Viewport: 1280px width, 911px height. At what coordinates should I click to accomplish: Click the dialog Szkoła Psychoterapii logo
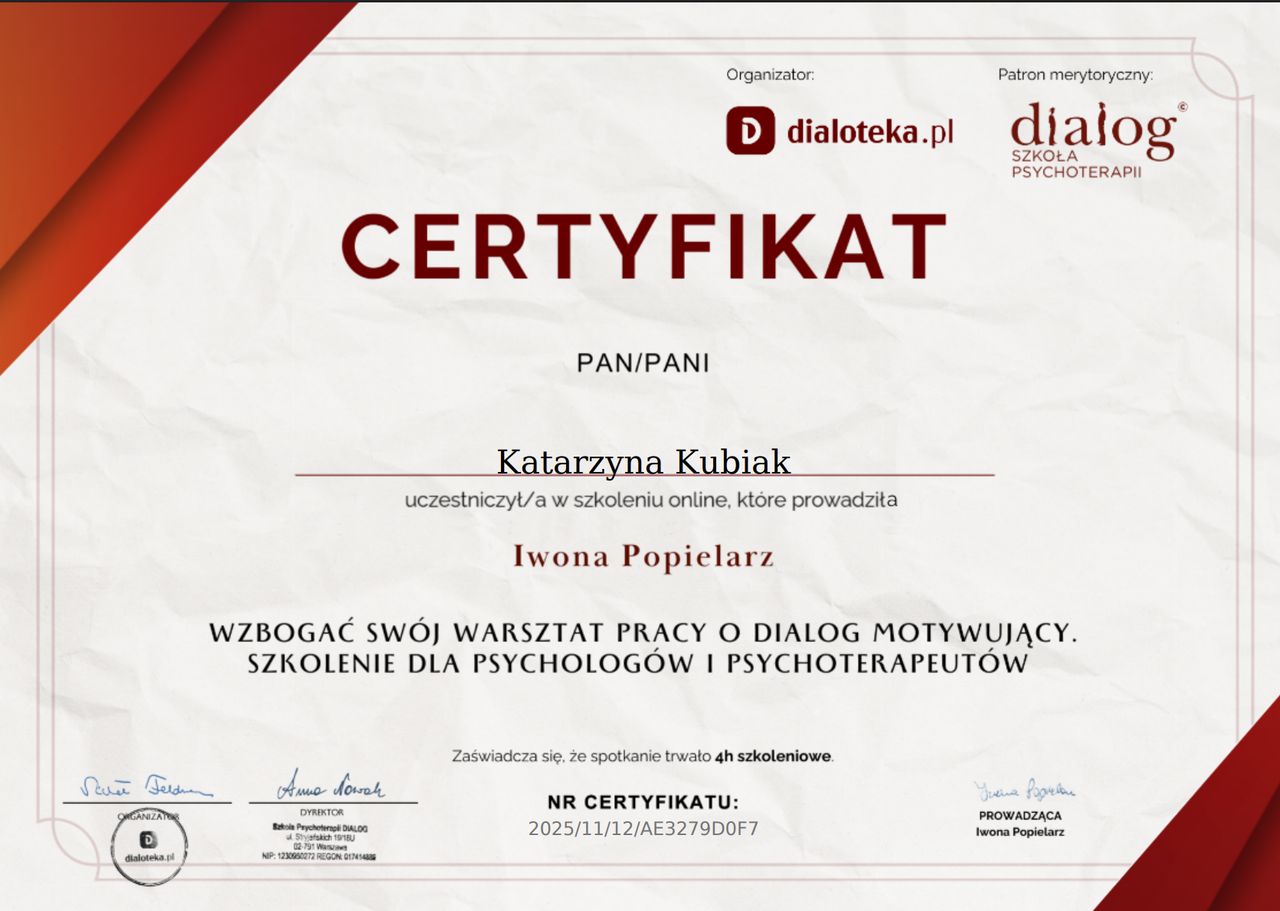pyautogui.click(x=1095, y=140)
